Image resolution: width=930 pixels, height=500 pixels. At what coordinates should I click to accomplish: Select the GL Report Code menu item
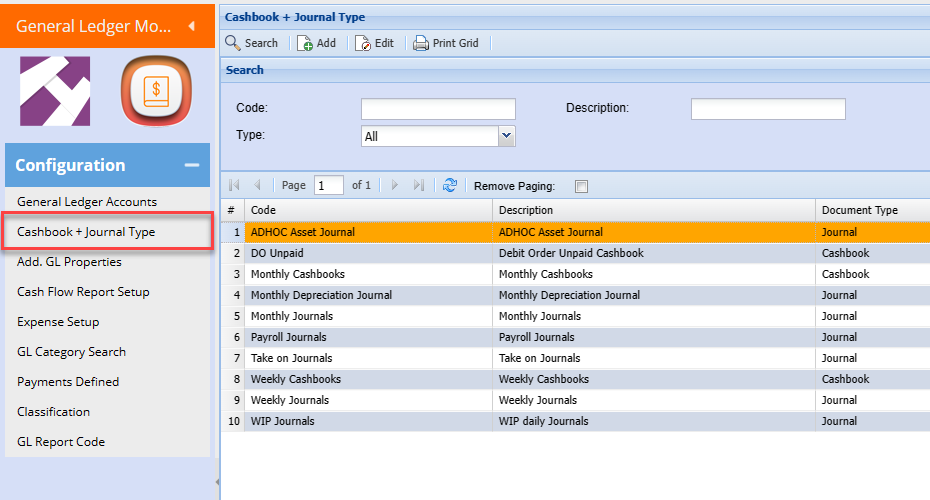pyautogui.click(x=61, y=442)
